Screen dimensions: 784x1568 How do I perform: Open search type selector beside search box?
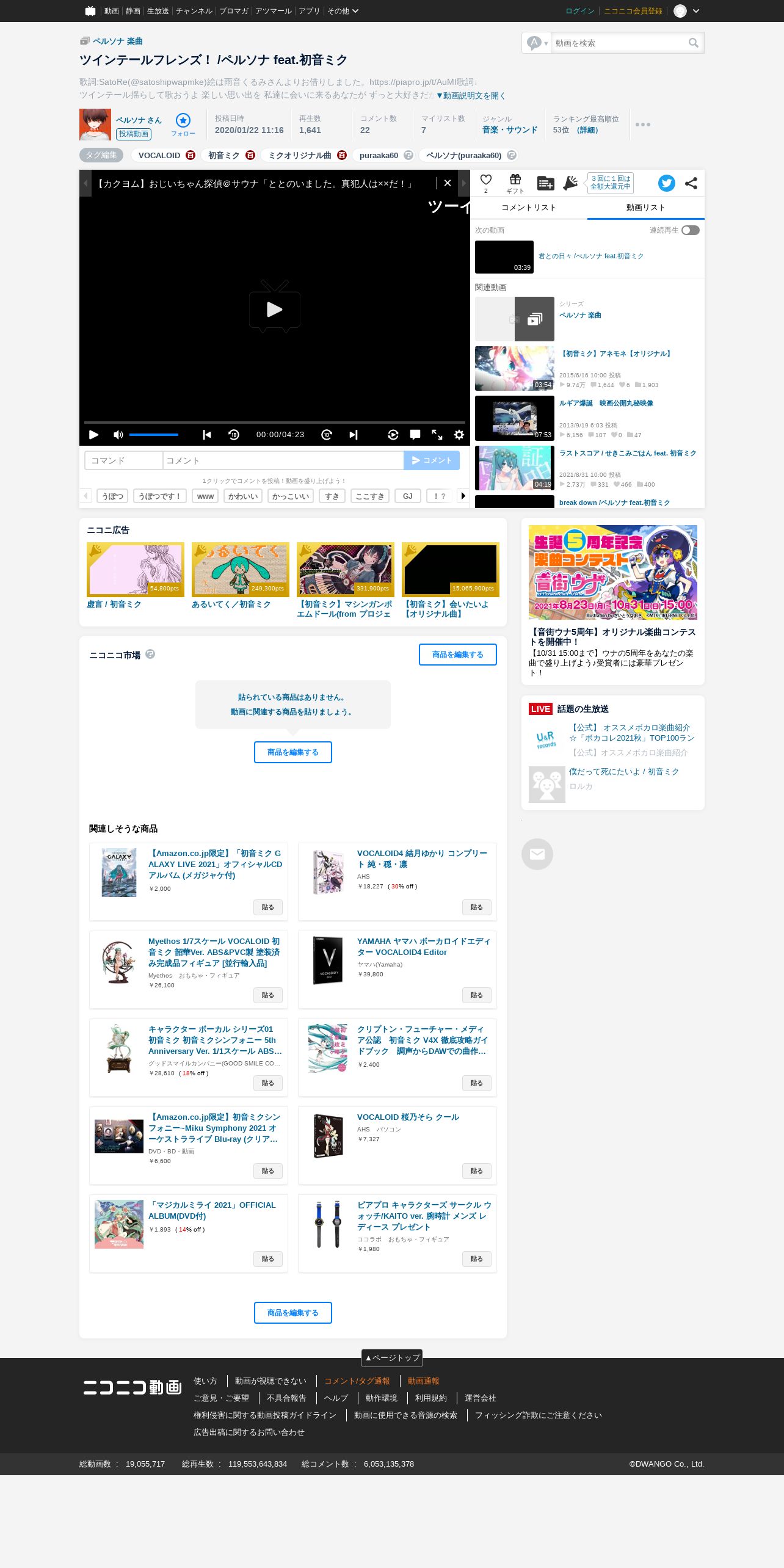pos(537,43)
